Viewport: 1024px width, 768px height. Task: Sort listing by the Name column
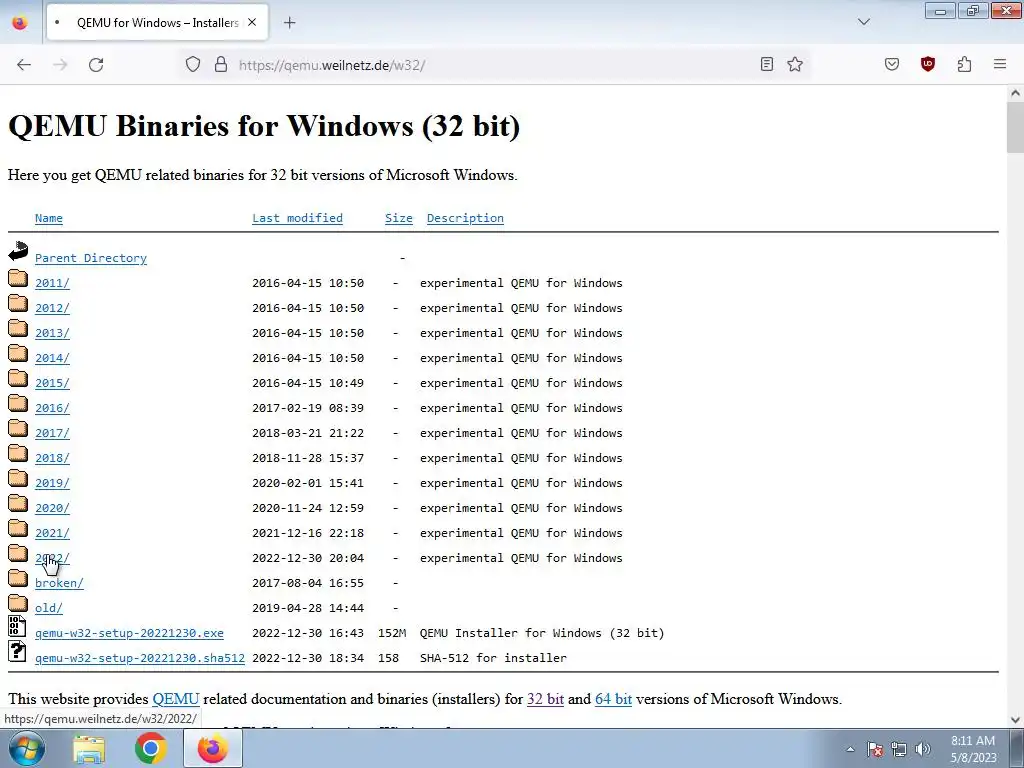point(49,218)
